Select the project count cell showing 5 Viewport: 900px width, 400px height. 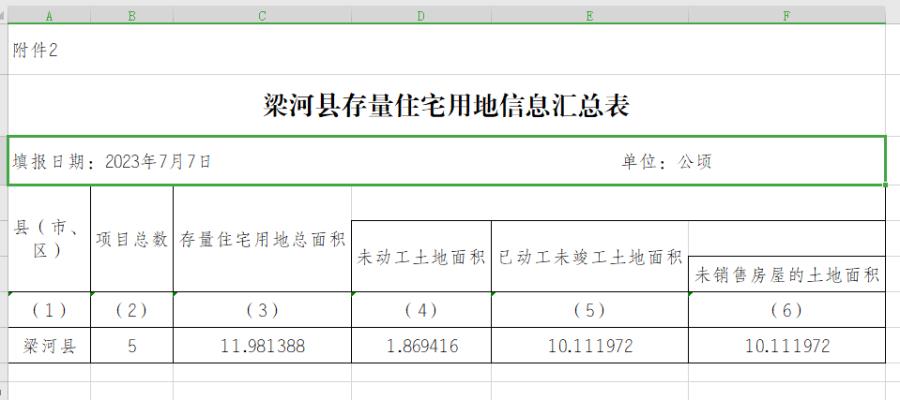131,346
